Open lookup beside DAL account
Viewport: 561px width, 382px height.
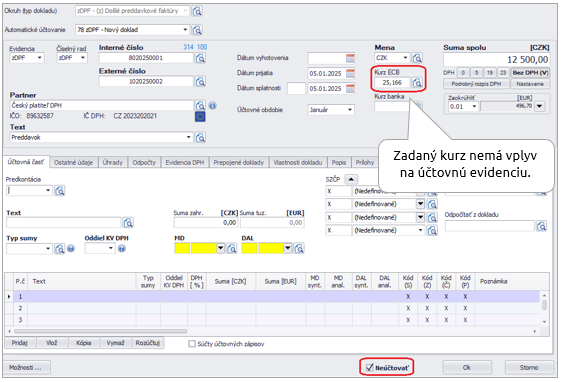(299, 248)
